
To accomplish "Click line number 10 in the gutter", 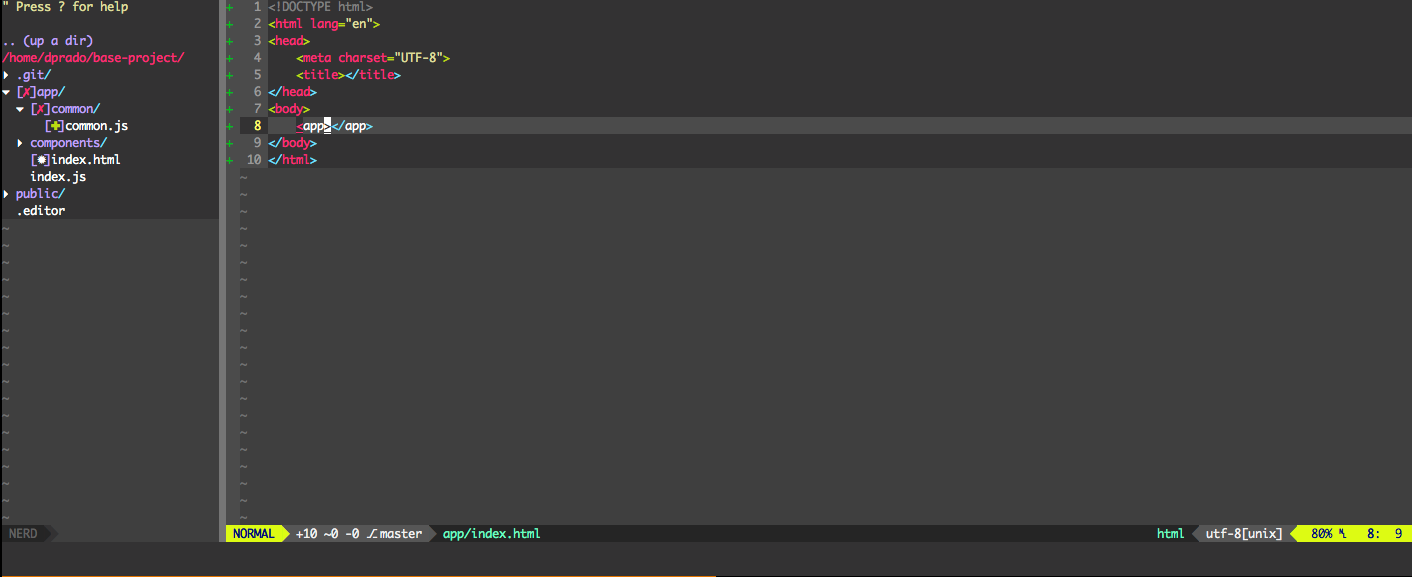I will tap(254, 160).
